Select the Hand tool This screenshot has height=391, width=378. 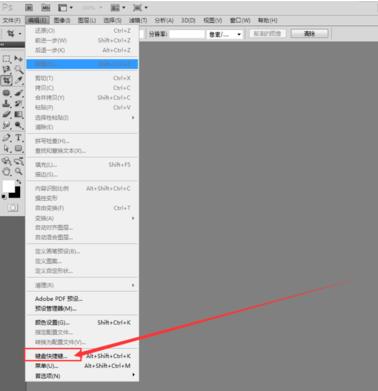coord(6,172)
